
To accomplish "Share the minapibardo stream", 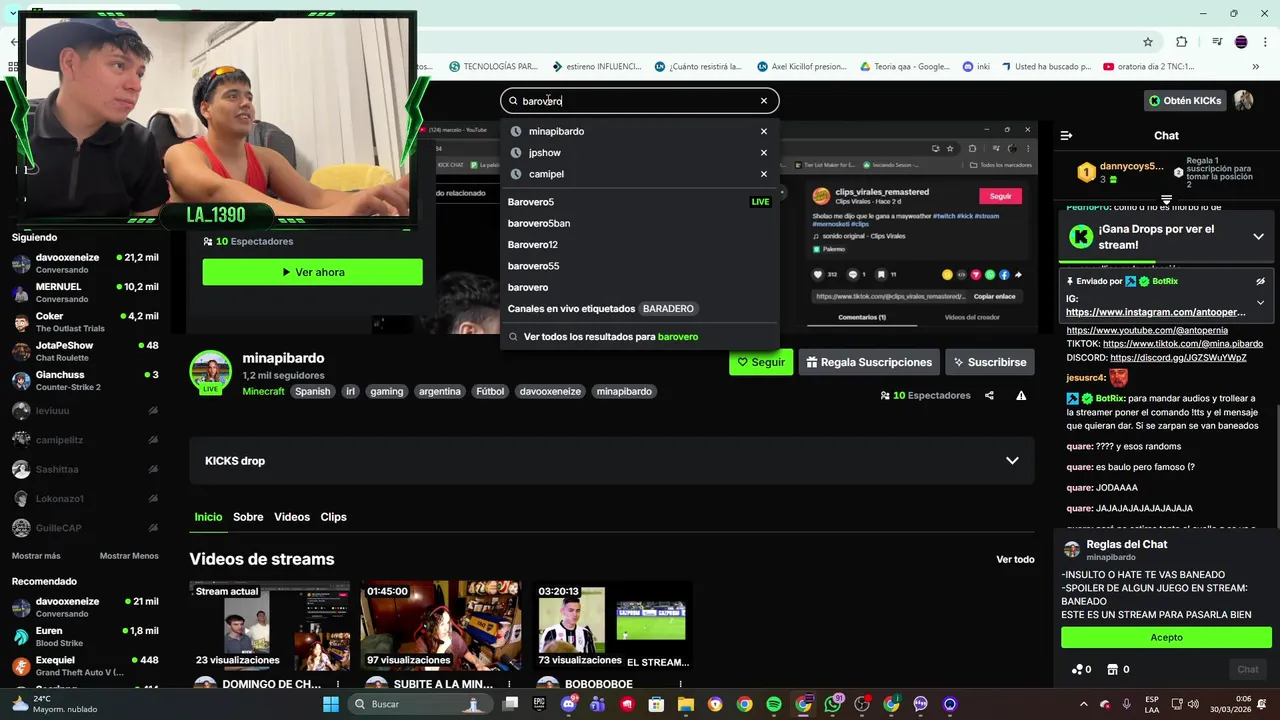I will coord(989,396).
